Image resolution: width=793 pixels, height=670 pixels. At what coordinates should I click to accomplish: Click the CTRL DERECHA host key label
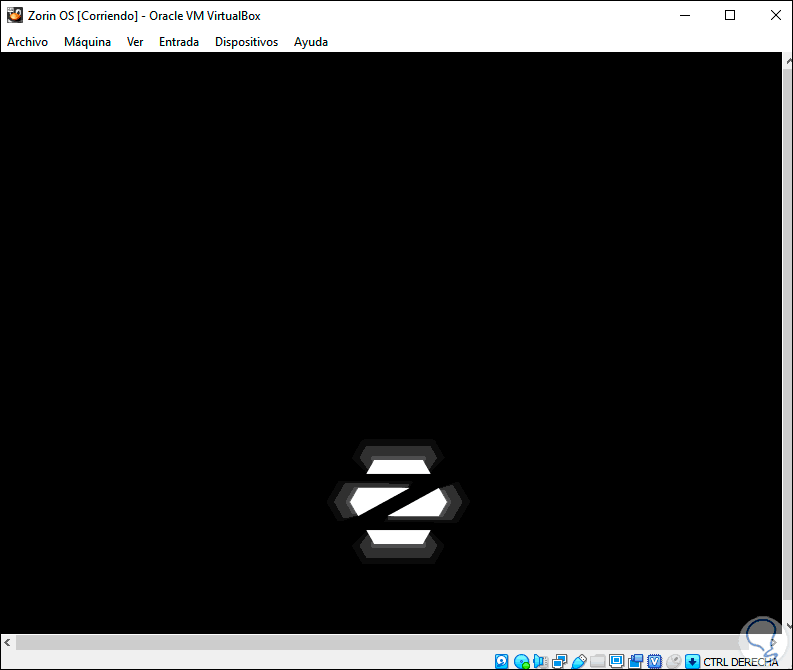tap(740, 662)
